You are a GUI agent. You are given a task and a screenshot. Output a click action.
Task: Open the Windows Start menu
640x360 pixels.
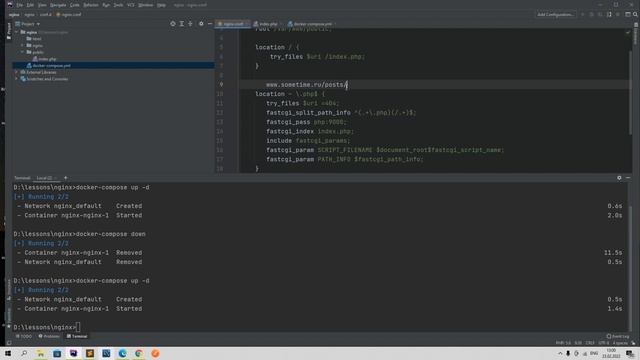click(x=8, y=353)
